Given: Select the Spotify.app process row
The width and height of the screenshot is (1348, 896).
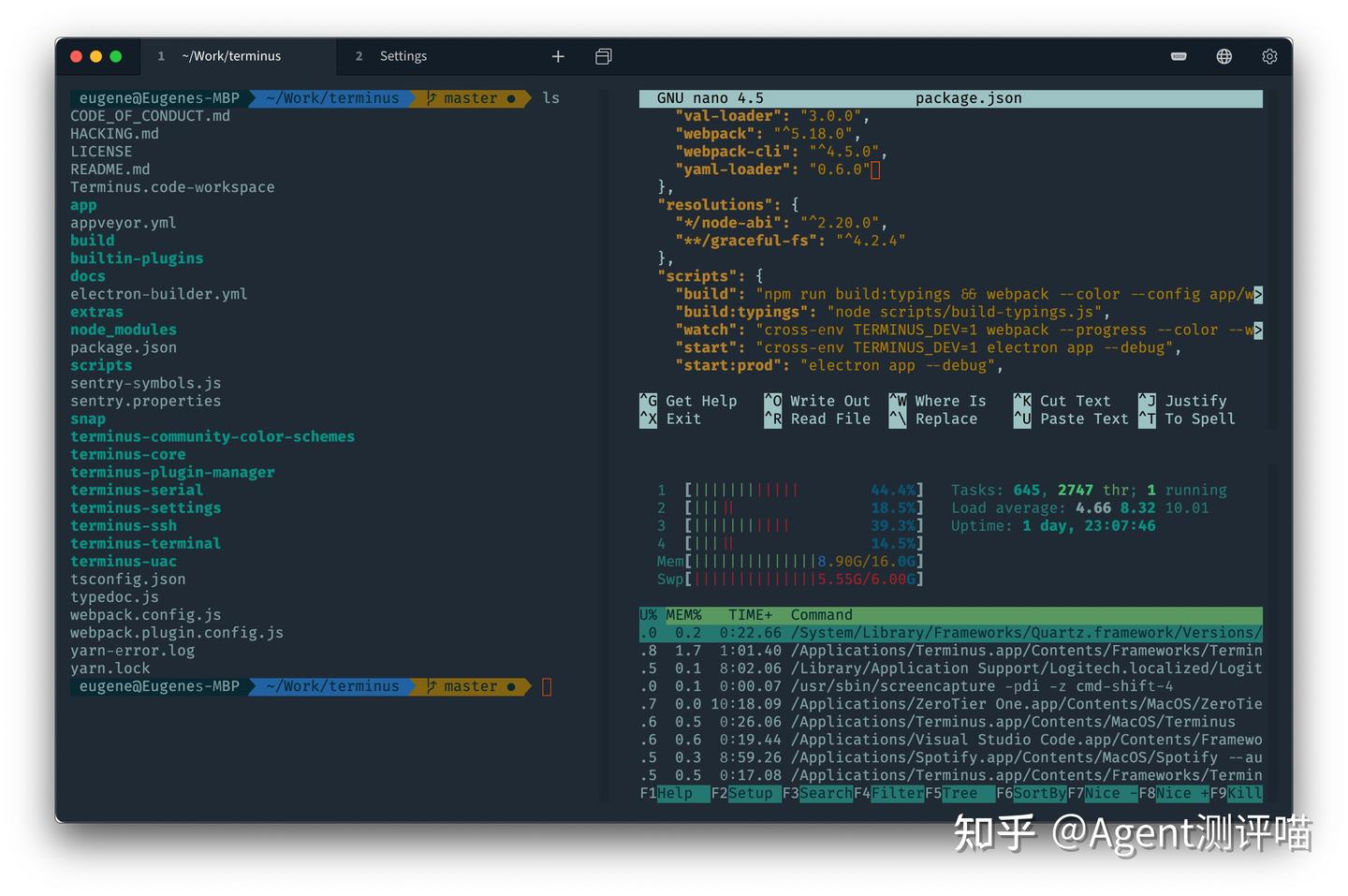Looking at the screenshot, I should pos(951,757).
